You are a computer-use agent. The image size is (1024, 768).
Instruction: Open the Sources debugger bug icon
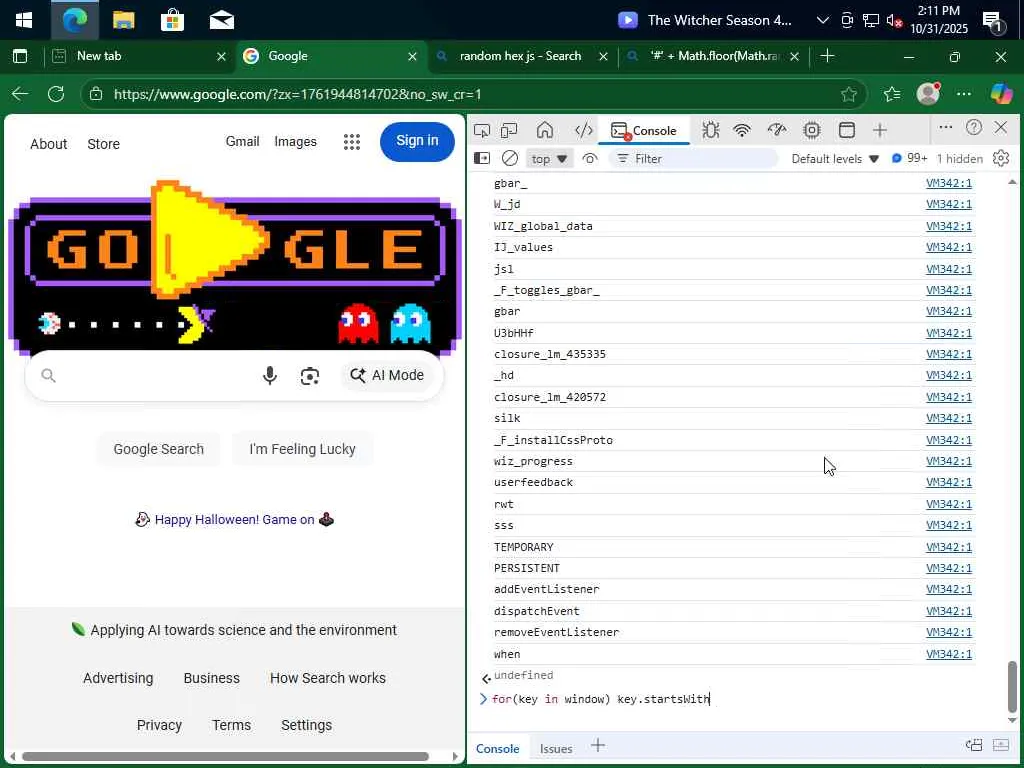711,130
